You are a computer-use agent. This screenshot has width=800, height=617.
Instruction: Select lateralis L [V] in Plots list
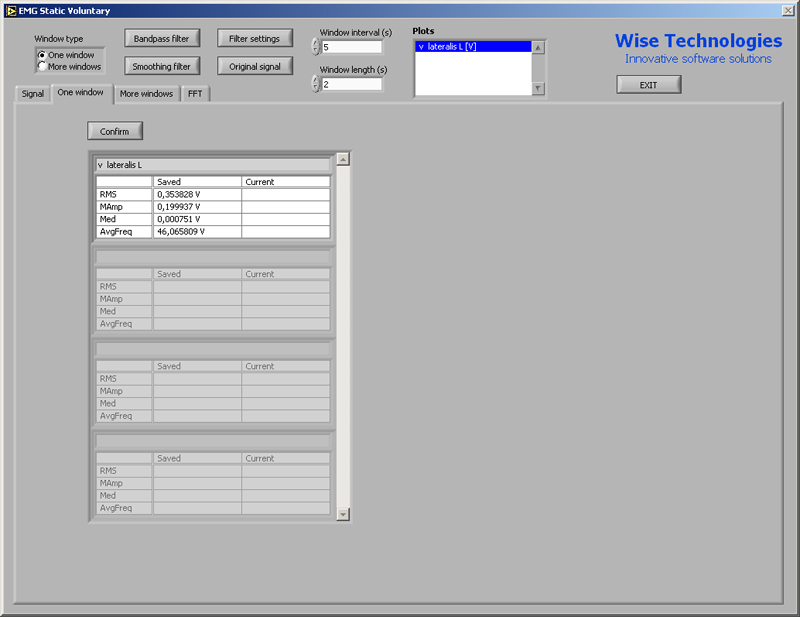pyautogui.click(x=473, y=46)
